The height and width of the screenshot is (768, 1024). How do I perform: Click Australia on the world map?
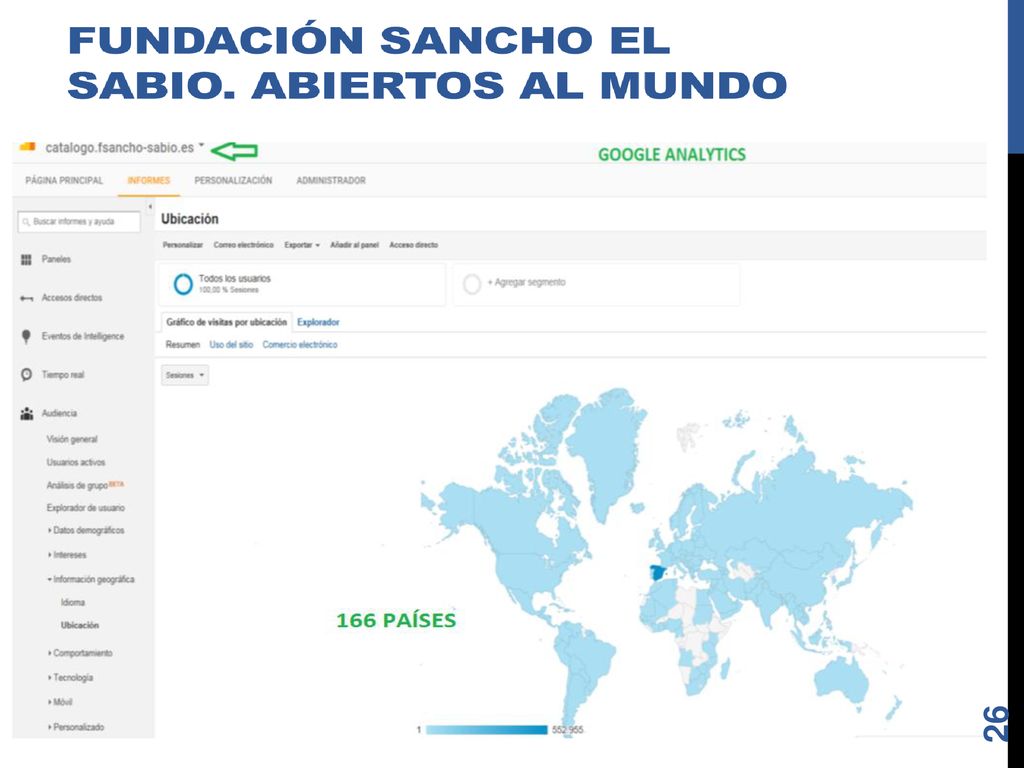click(x=842, y=680)
